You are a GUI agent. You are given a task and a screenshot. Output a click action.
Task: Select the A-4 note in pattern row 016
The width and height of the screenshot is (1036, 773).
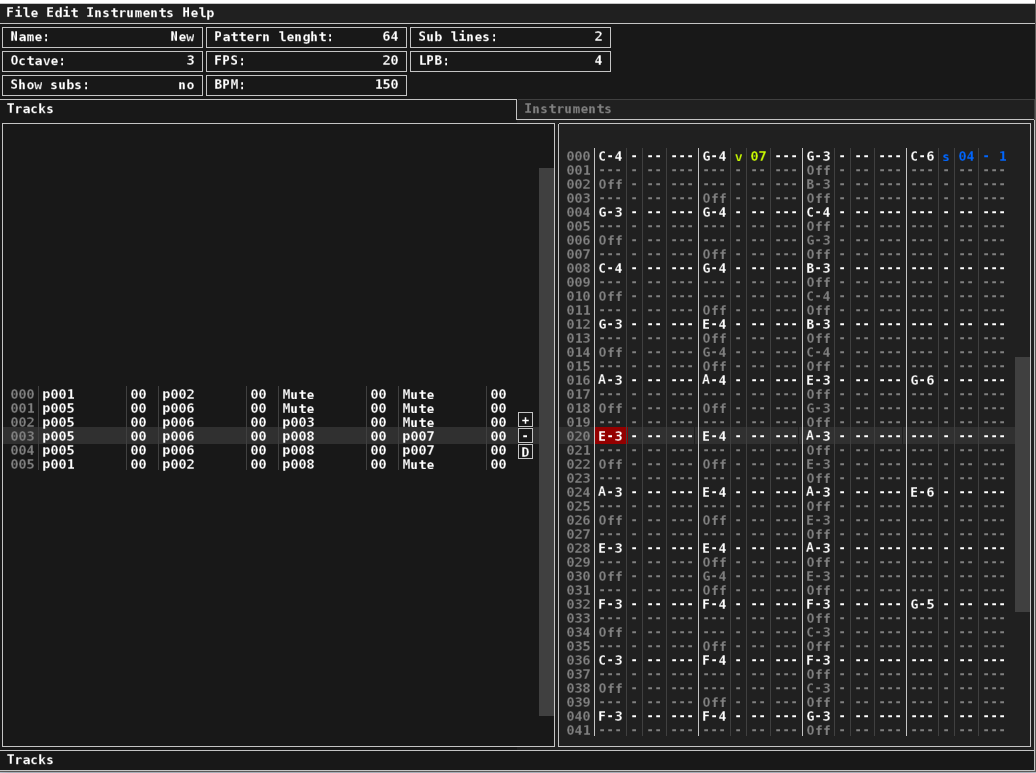715,381
